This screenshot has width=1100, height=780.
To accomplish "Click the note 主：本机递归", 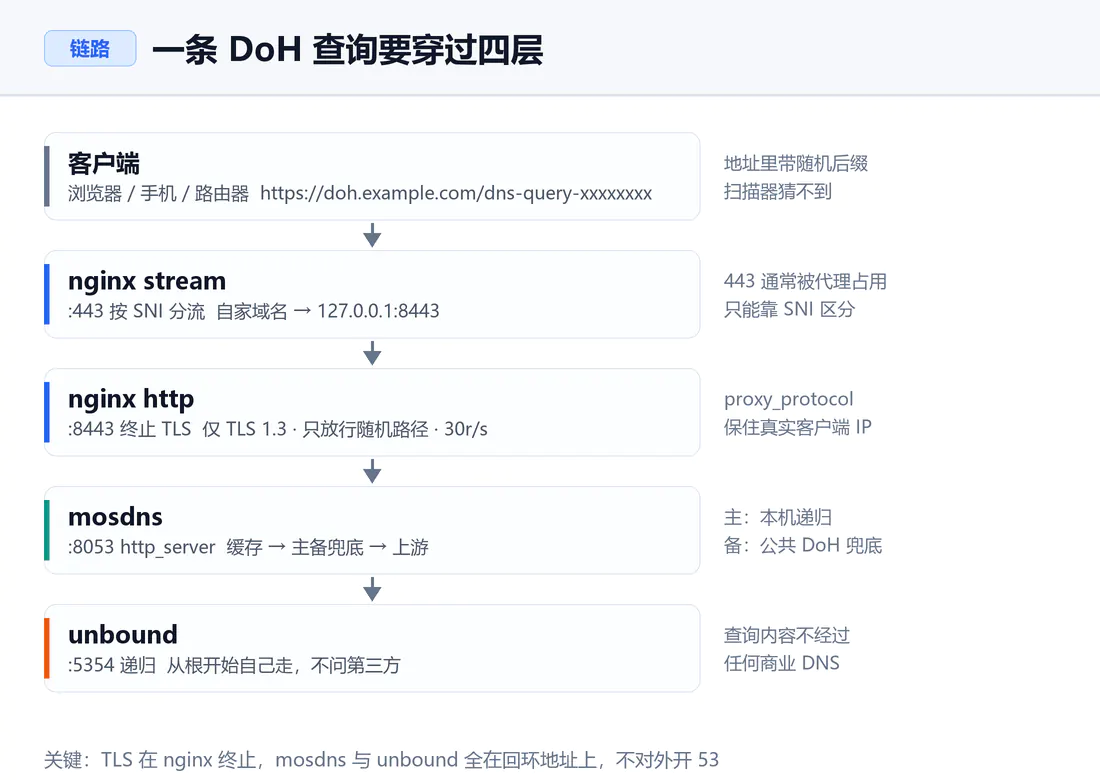I will [x=778, y=518].
